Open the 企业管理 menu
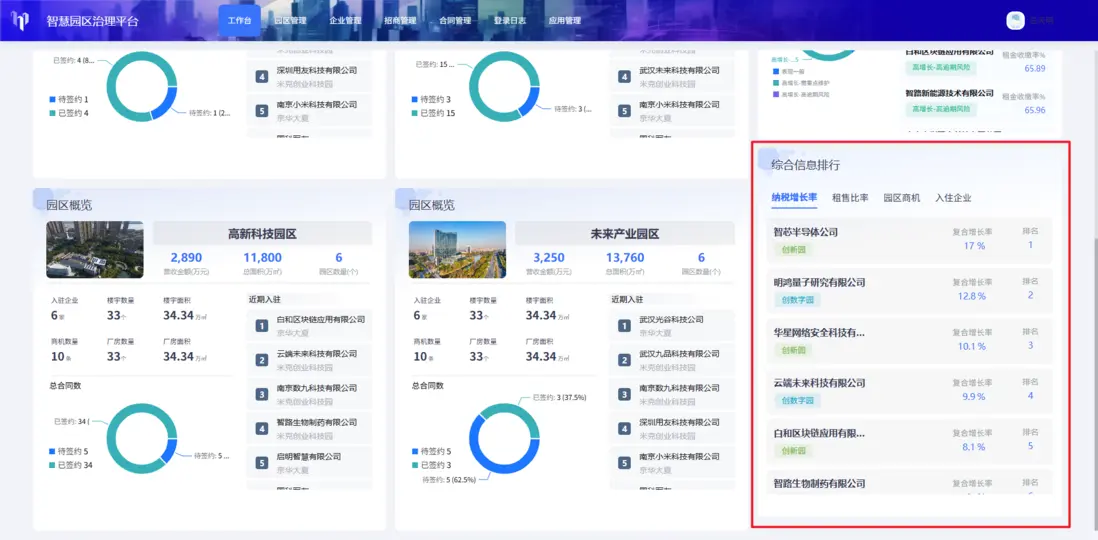 coord(345,20)
